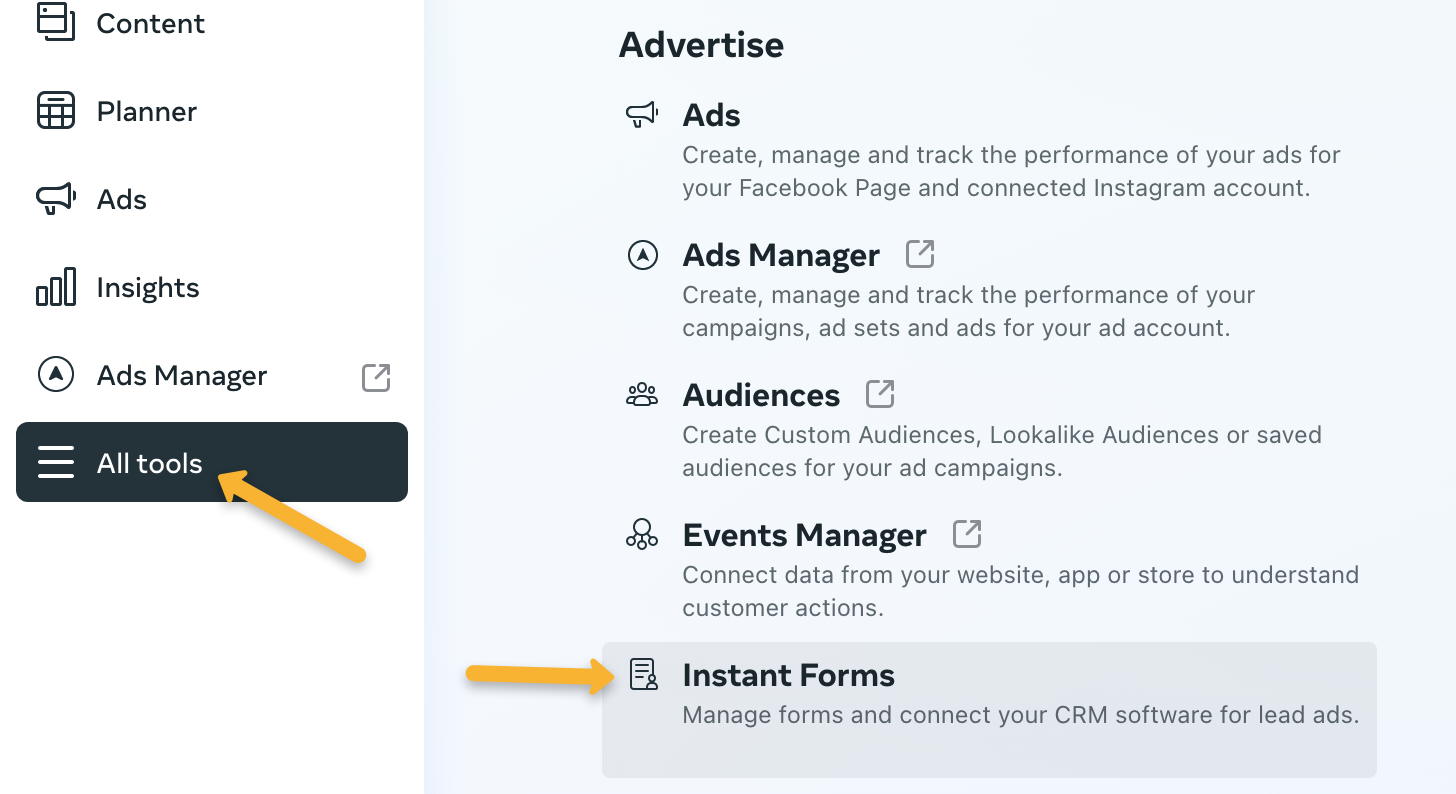1456x794 pixels.
Task: Select the All tools label in the sidebar
Action: (x=149, y=463)
